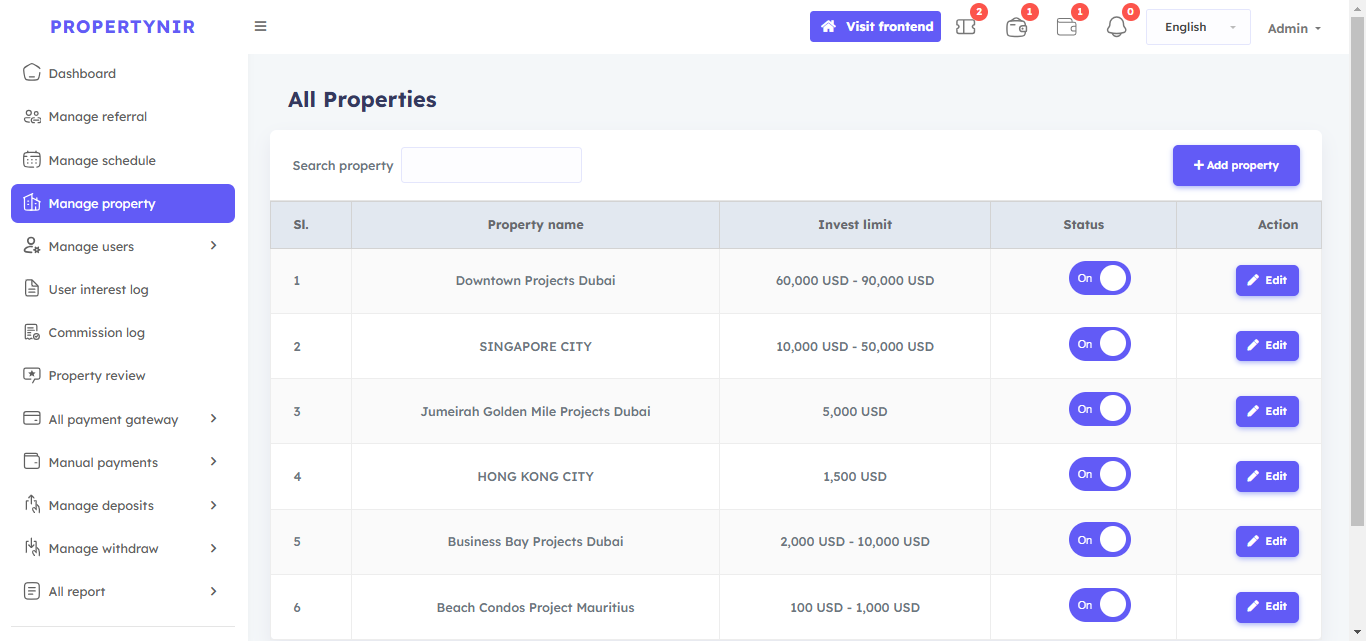This screenshot has width=1366, height=641.
Task: Click the Commission log icon in sidebar
Action: (x=32, y=332)
